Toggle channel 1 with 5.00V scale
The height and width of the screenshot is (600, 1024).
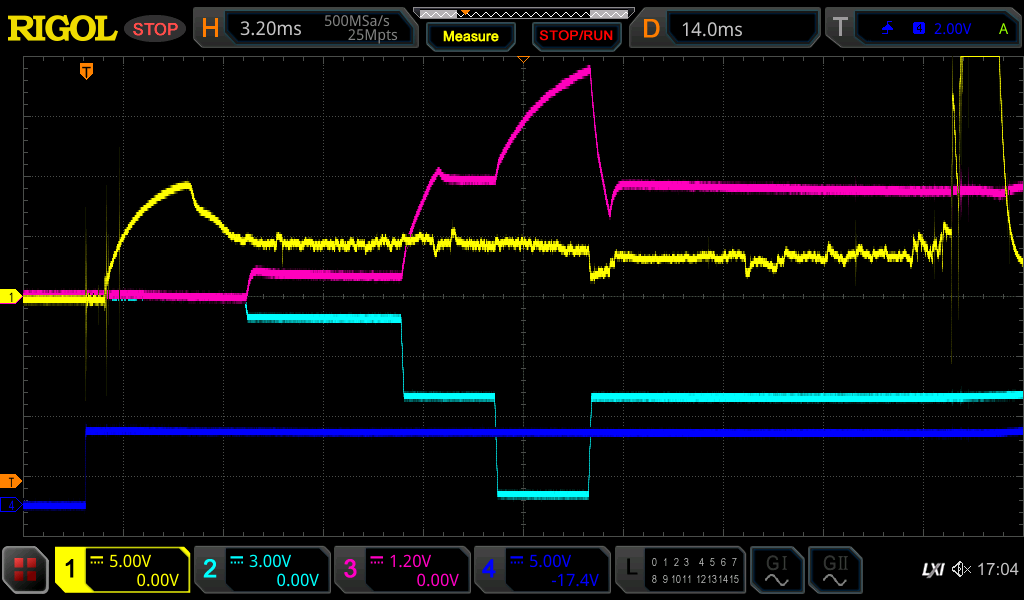[122, 571]
